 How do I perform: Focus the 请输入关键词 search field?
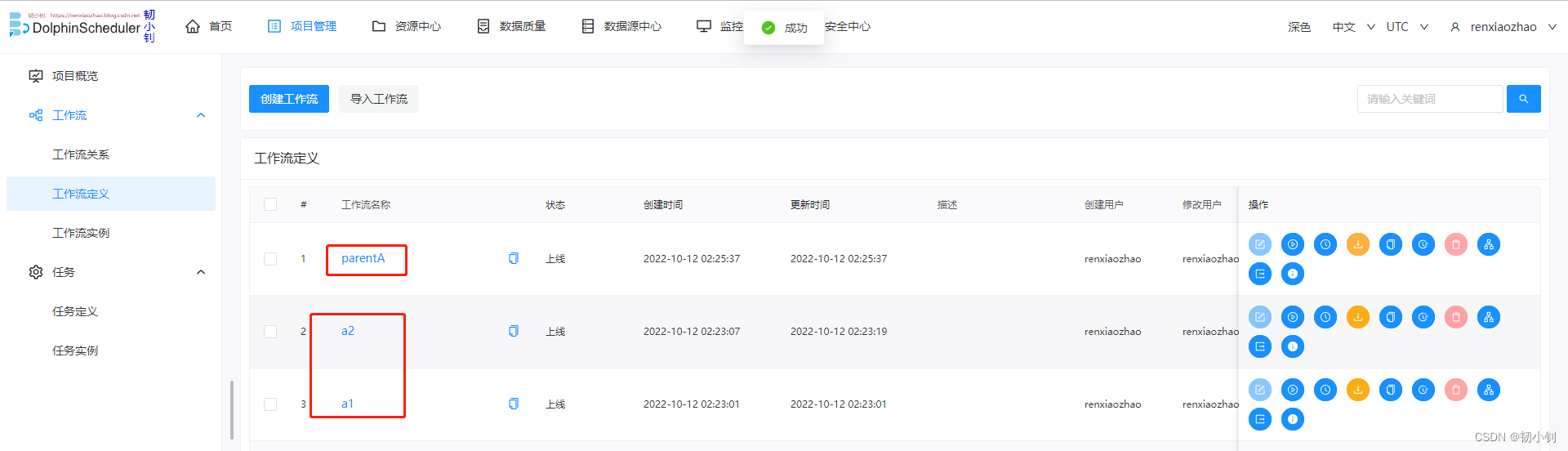[1430, 99]
